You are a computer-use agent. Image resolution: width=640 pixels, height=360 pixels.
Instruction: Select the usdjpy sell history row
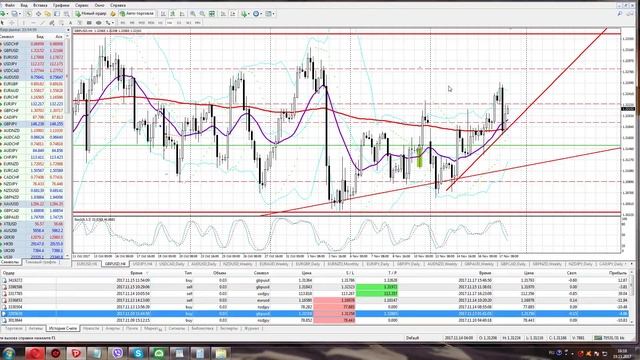315,293
